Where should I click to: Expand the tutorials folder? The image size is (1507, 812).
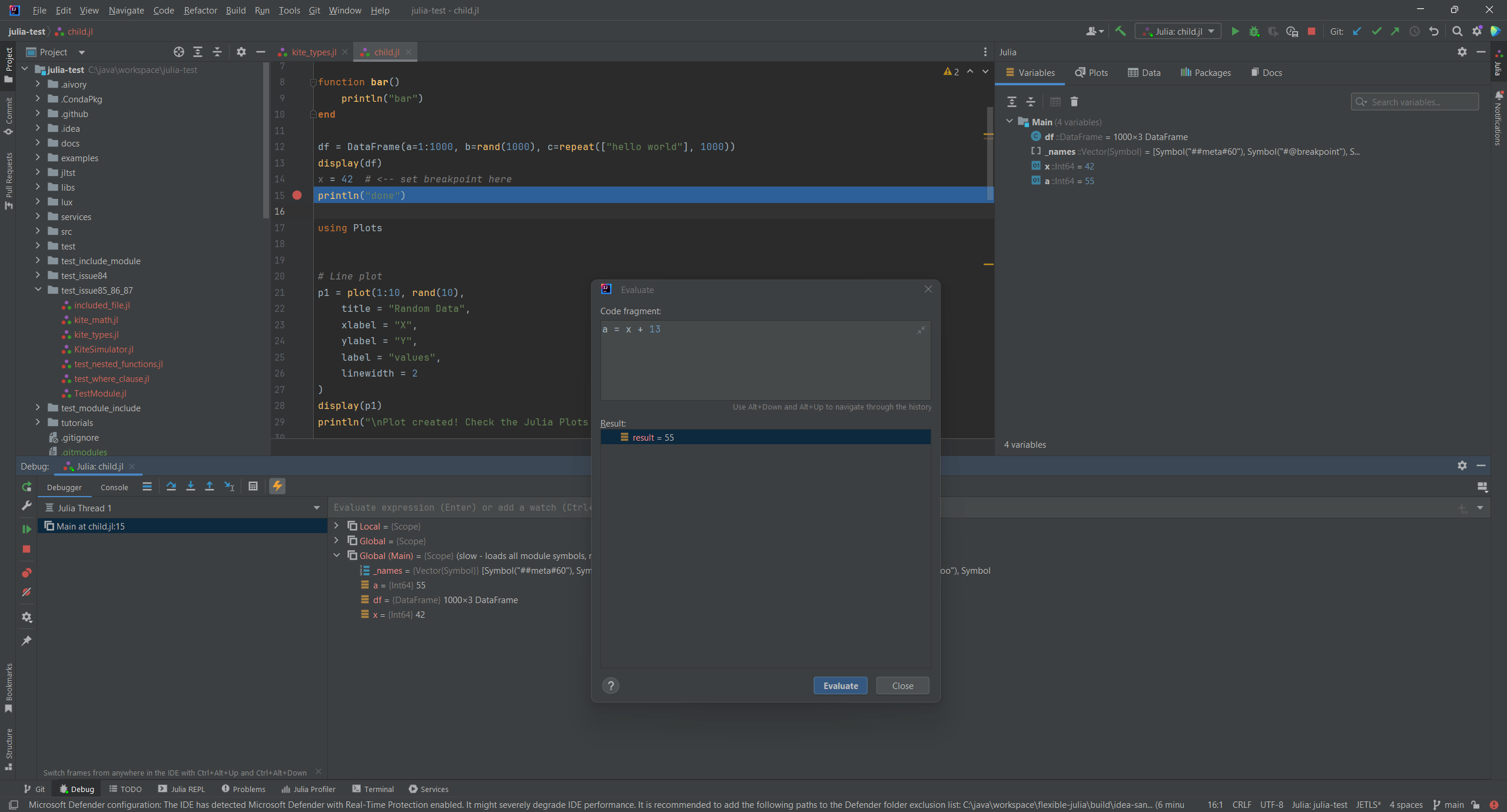38,422
